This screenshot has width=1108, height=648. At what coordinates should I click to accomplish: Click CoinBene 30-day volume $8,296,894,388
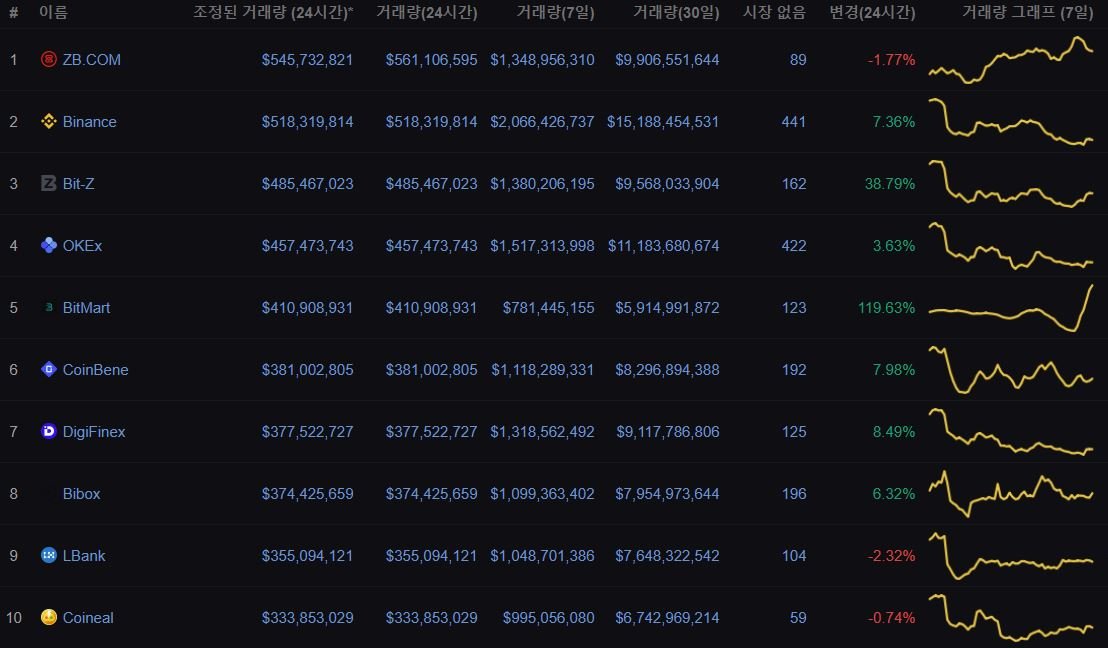point(667,370)
